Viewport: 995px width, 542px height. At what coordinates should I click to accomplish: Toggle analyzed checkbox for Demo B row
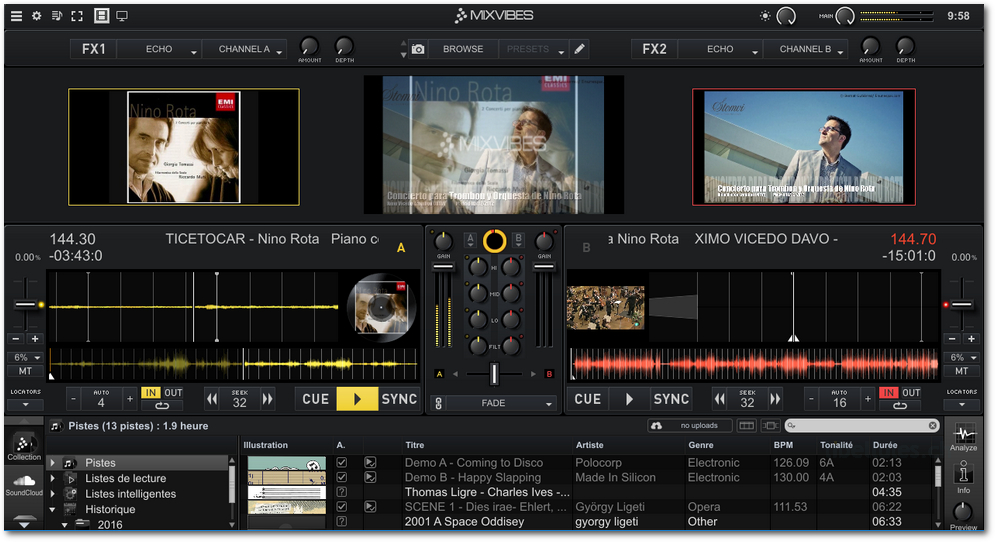click(x=341, y=477)
